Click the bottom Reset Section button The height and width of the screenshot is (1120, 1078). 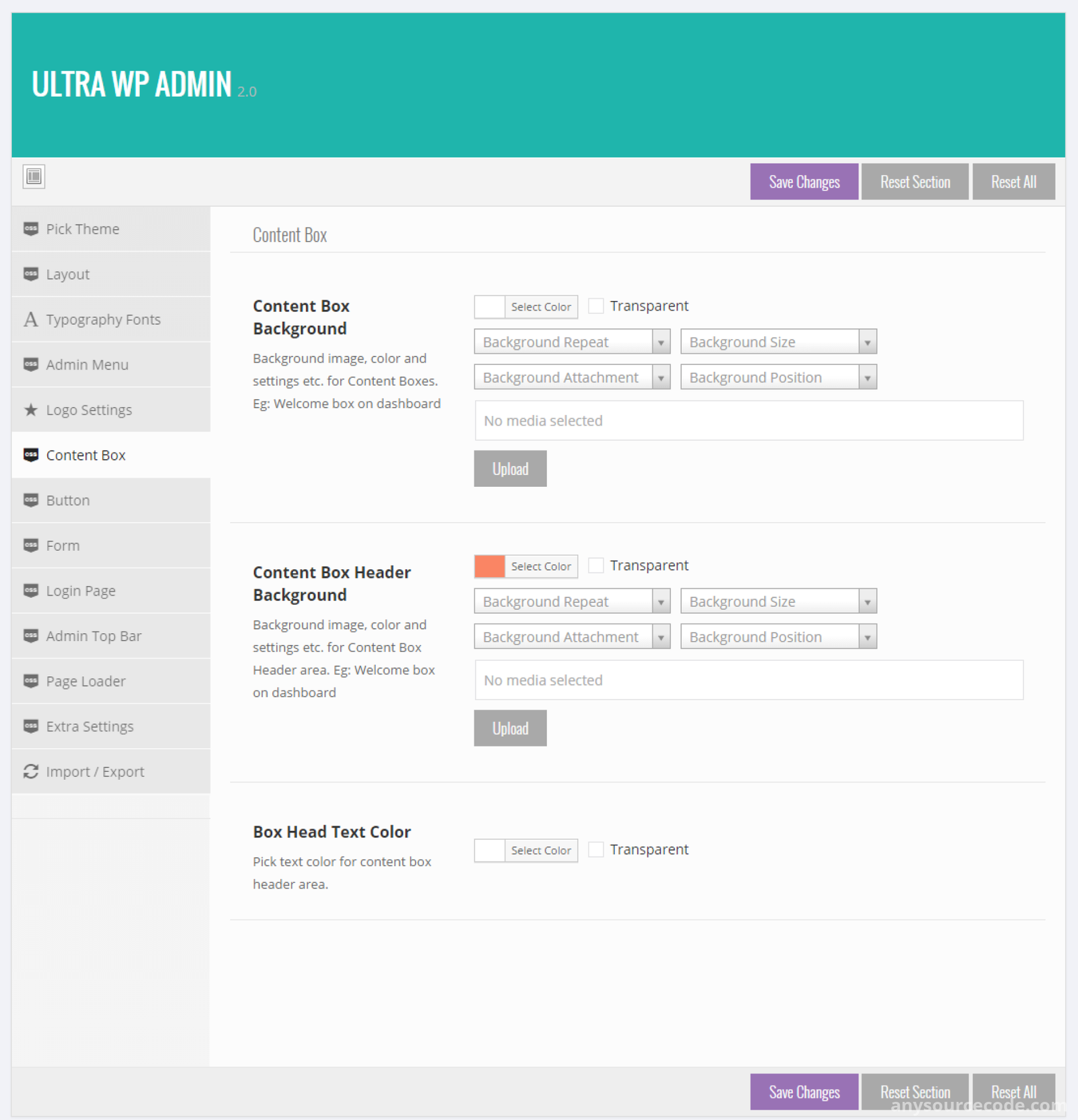pos(915,1092)
